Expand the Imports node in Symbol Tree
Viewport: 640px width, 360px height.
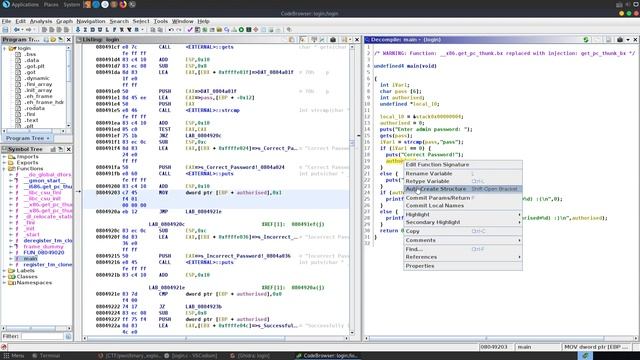tap(4, 157)
